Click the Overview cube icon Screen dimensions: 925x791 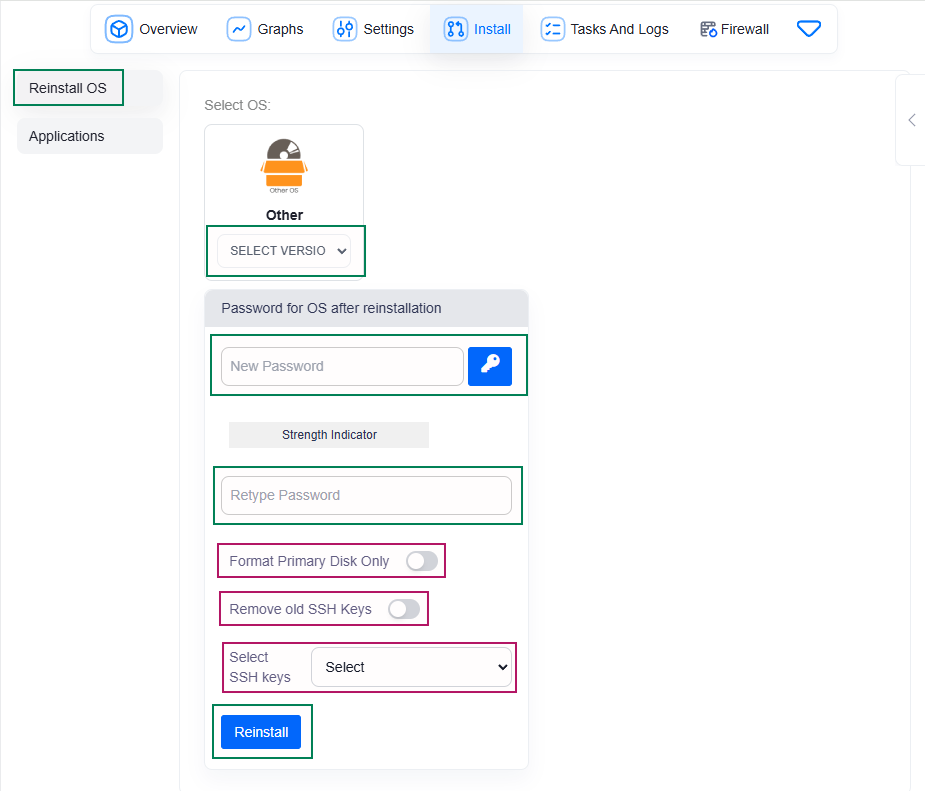pos(119,29)
